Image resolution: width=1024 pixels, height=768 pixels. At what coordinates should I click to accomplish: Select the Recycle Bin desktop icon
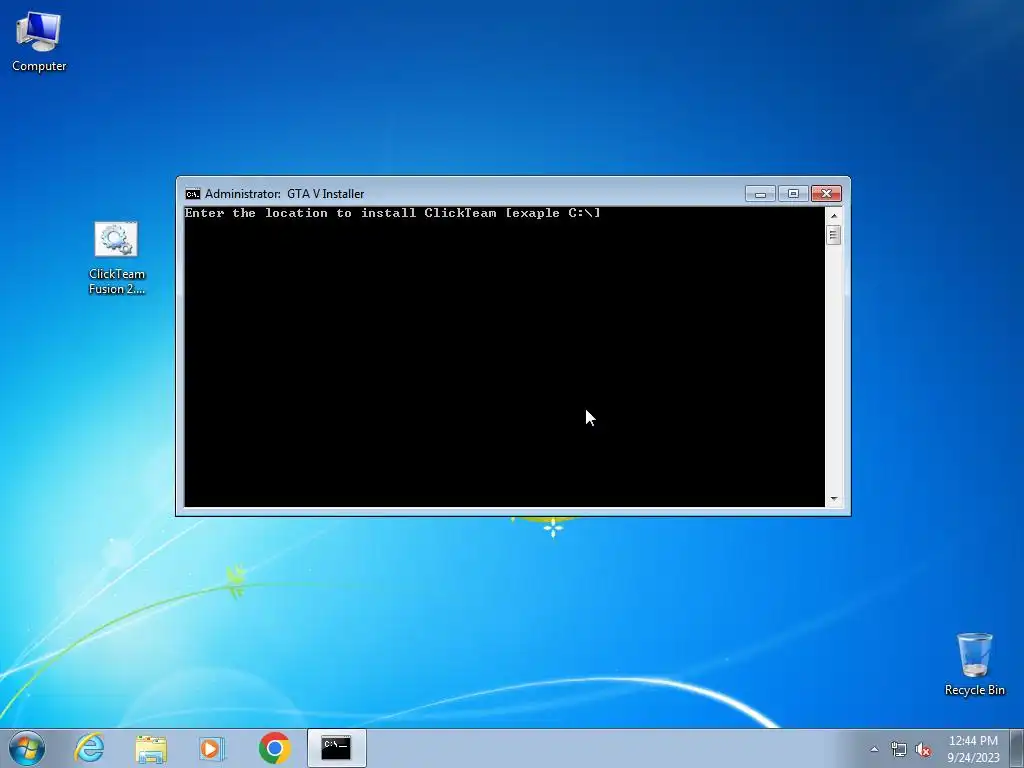974,664
